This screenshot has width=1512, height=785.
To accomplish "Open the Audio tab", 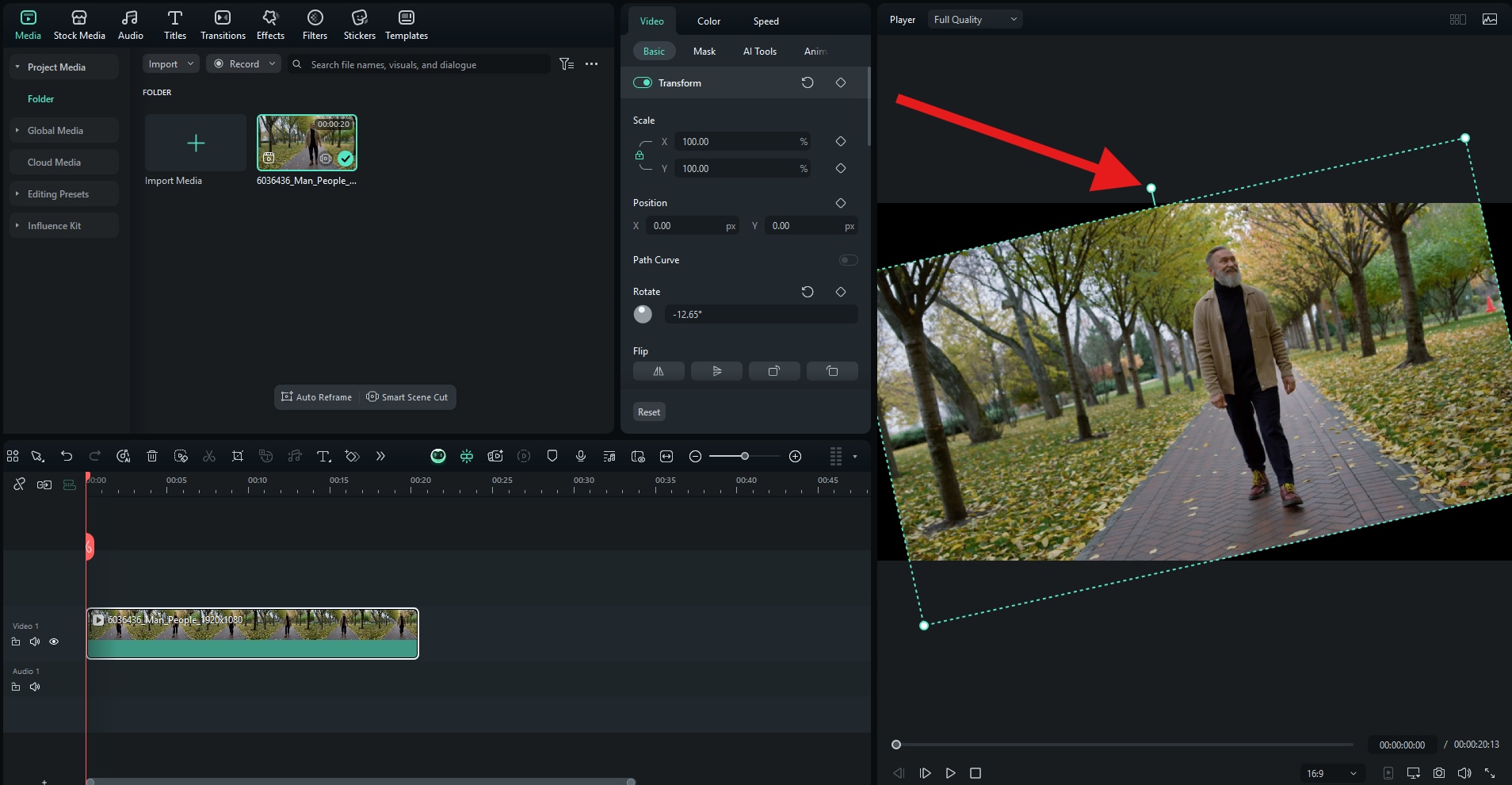I will point(131,25).
